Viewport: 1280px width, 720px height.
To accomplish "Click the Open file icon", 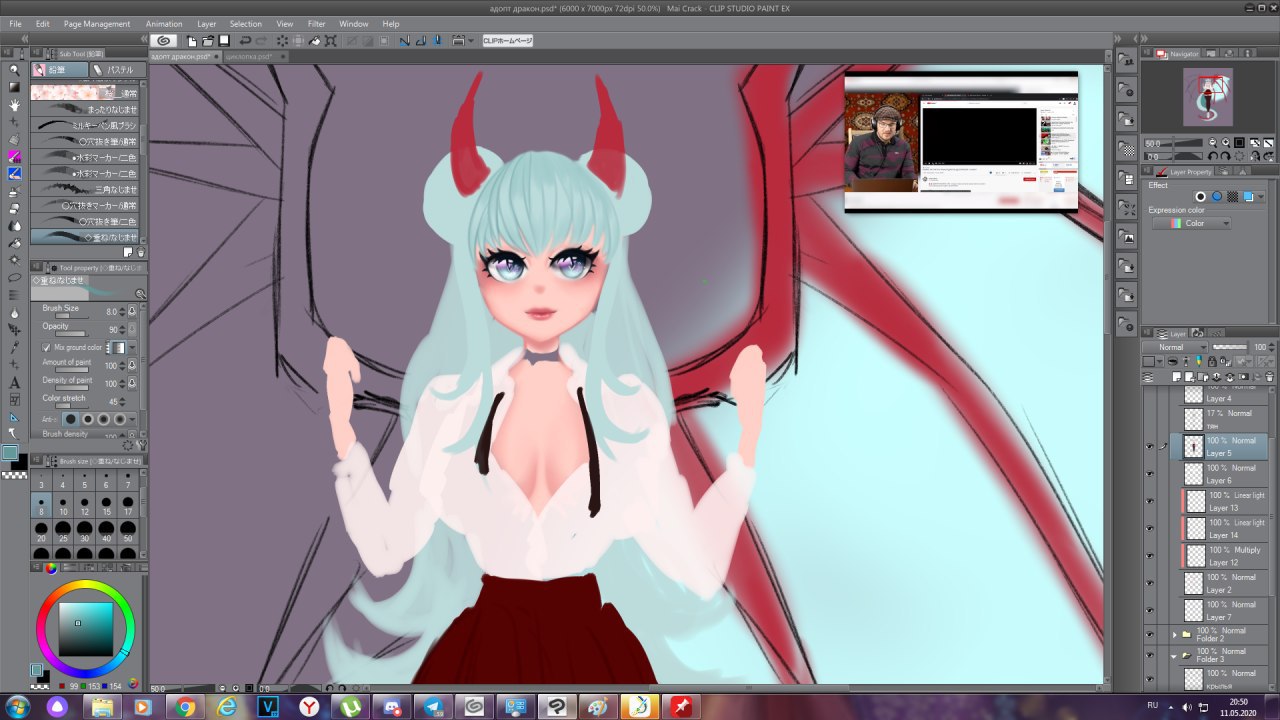I will click(x=208, y=41).
